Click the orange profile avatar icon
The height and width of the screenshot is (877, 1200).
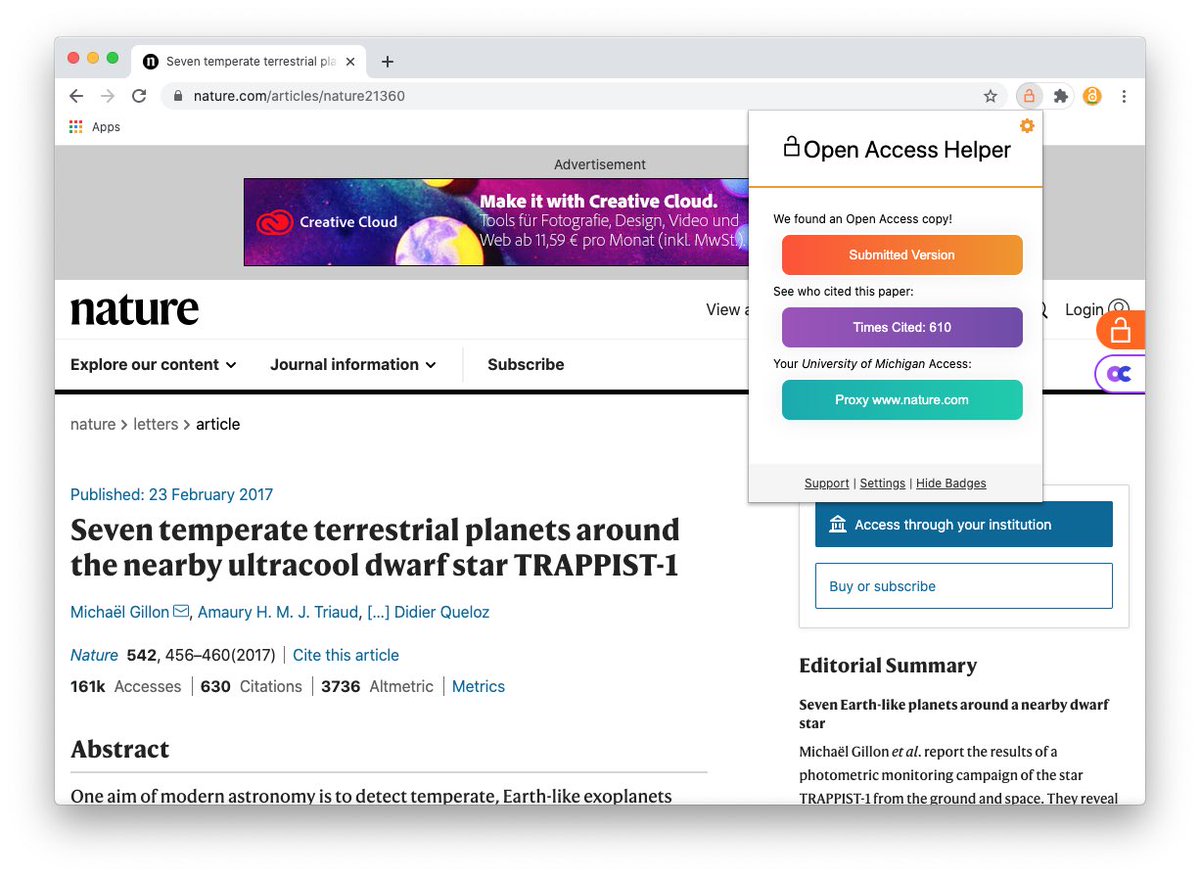pyautogui.click(x=1092, y=96)
